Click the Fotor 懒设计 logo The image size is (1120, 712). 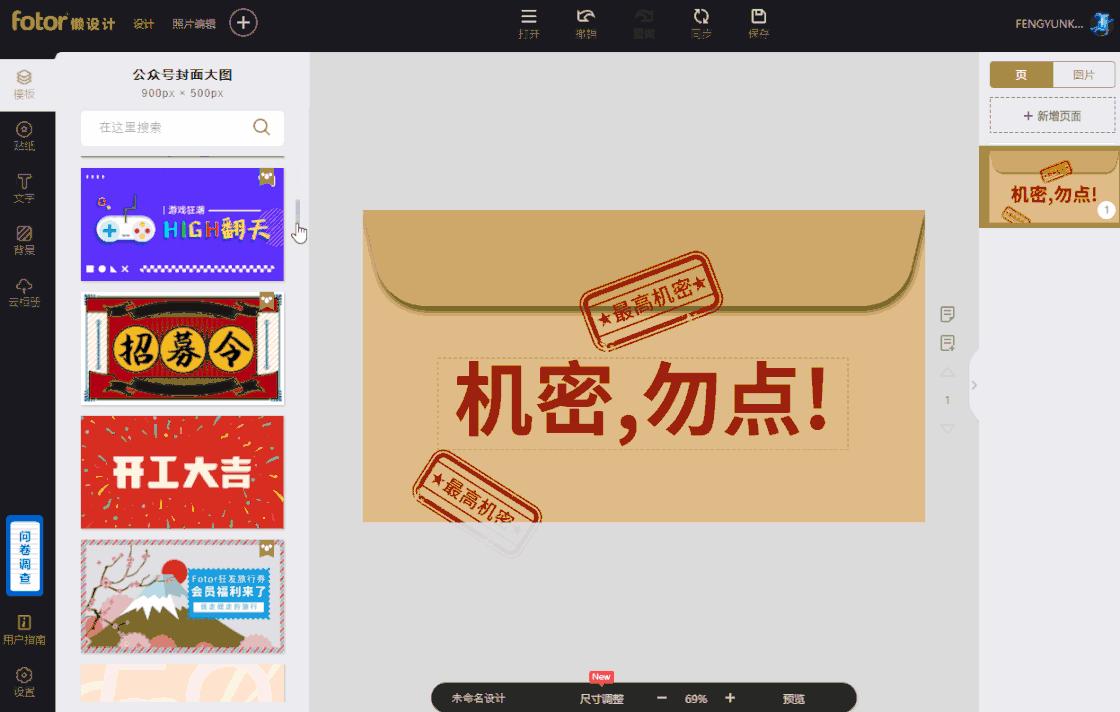[x=63, y=21]
